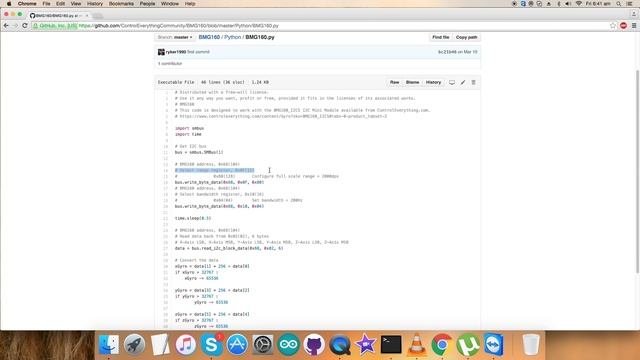The height and width of the screenshot is (360, 640).
Task: Open Chrome hamburger menu icon
Action: point(634,26)
